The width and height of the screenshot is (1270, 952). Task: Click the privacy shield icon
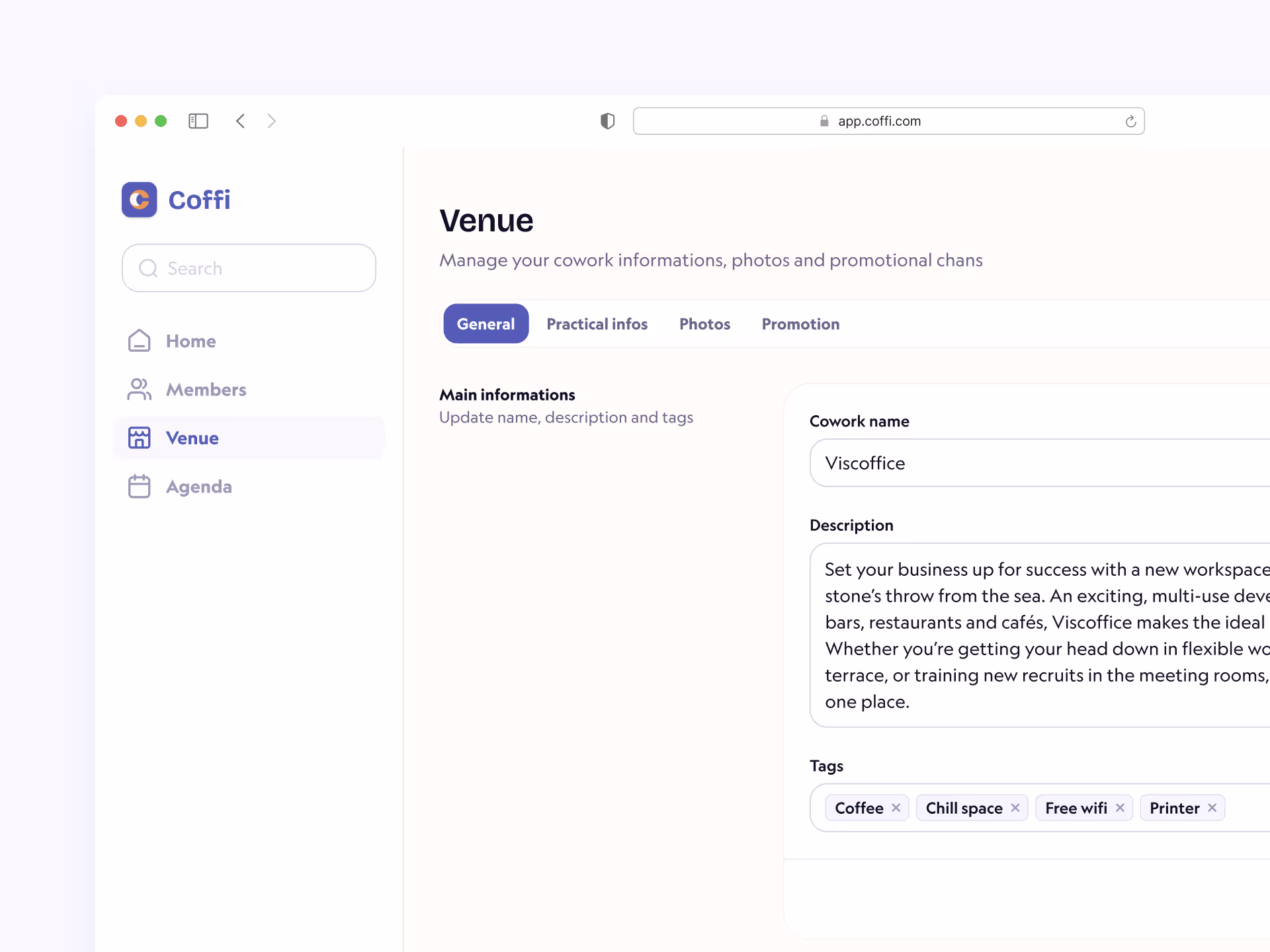click(x=607, y=121)
